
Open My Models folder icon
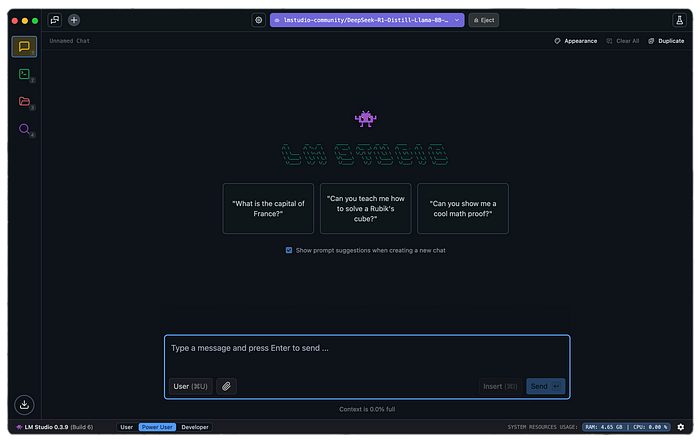pos(24,101)
